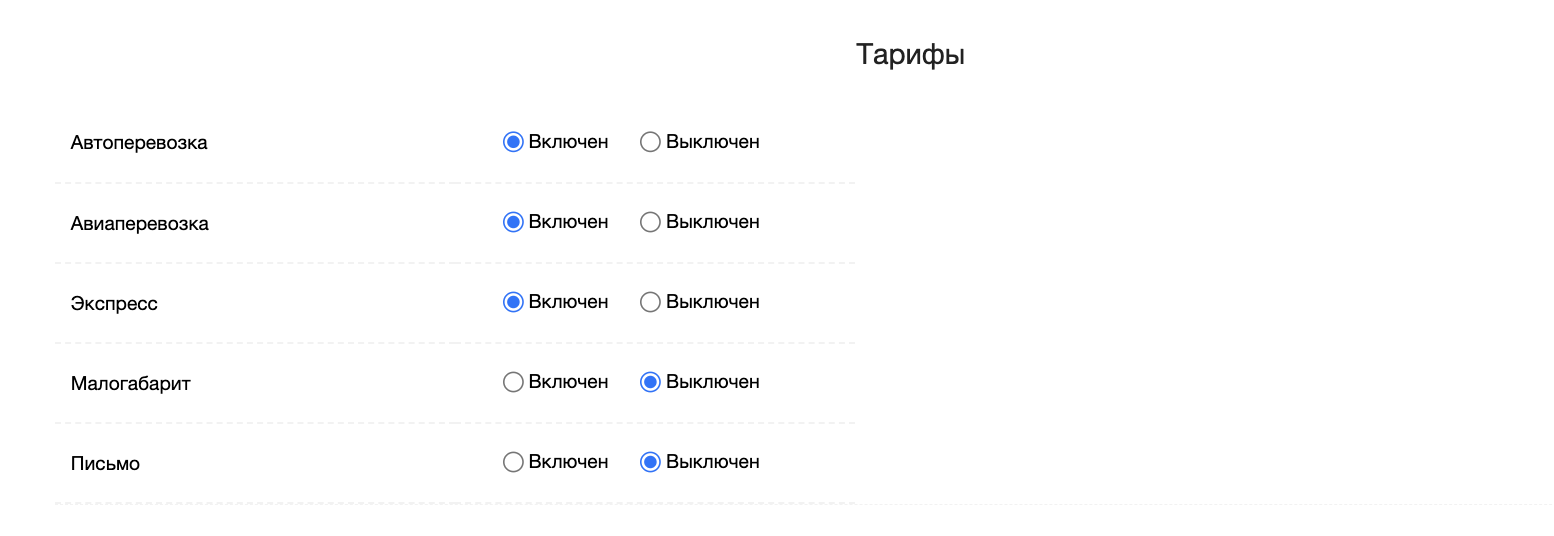Click the 'Выключен' text in the Экспресс row
Image resolution: width=1554 pixels, height=536 pixels.
tap(712, 302)
